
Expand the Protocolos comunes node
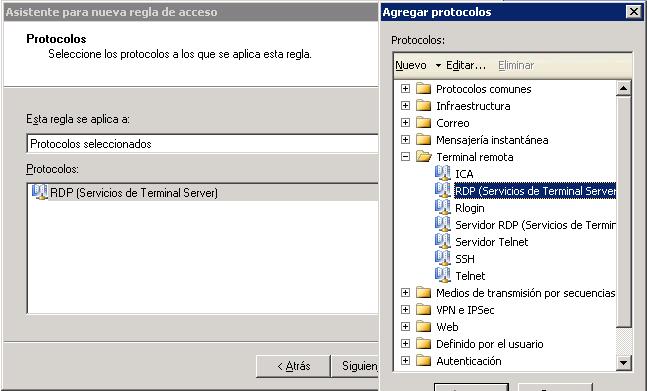click(x=406, y=89)
